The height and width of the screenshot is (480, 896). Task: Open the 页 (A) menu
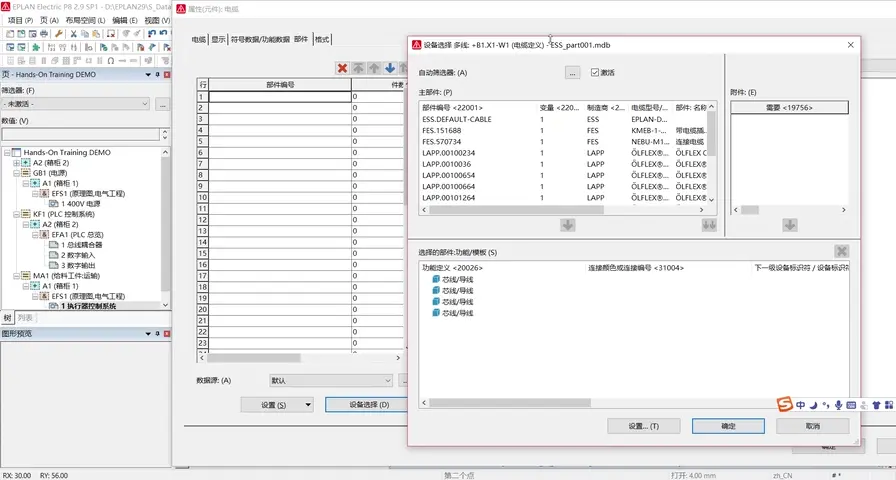pyautogui.click(x=49, y=20)
